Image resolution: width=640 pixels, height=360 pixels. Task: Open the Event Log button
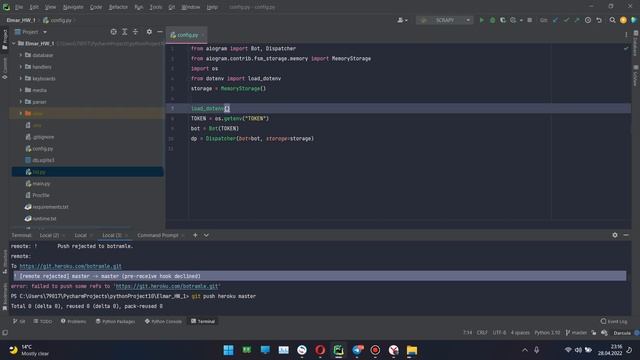click(614, 321)
